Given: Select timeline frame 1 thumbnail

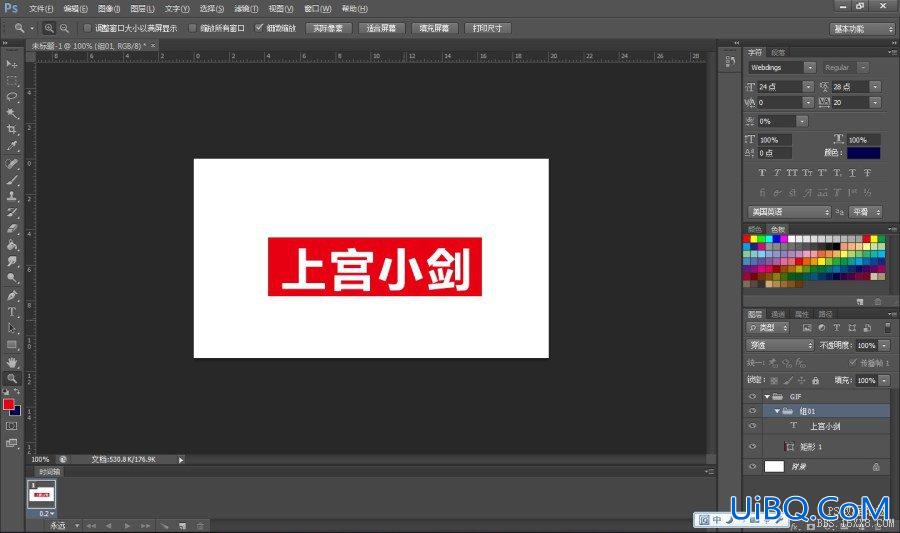Looking at the screenshot, I should 41,494.
